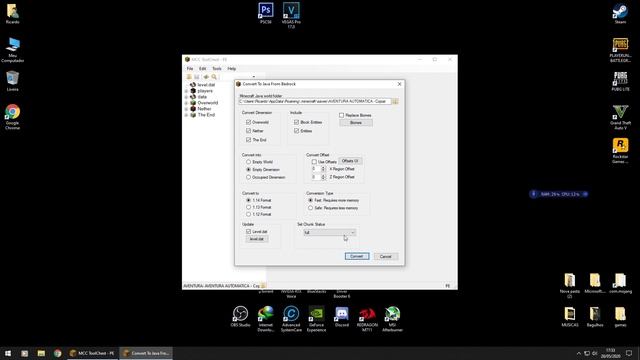The height and width of the screenshot is (360, 640).
Task: Open File Explorer from the taskbar
Action: pyautogui.click(x=41, y=353)
